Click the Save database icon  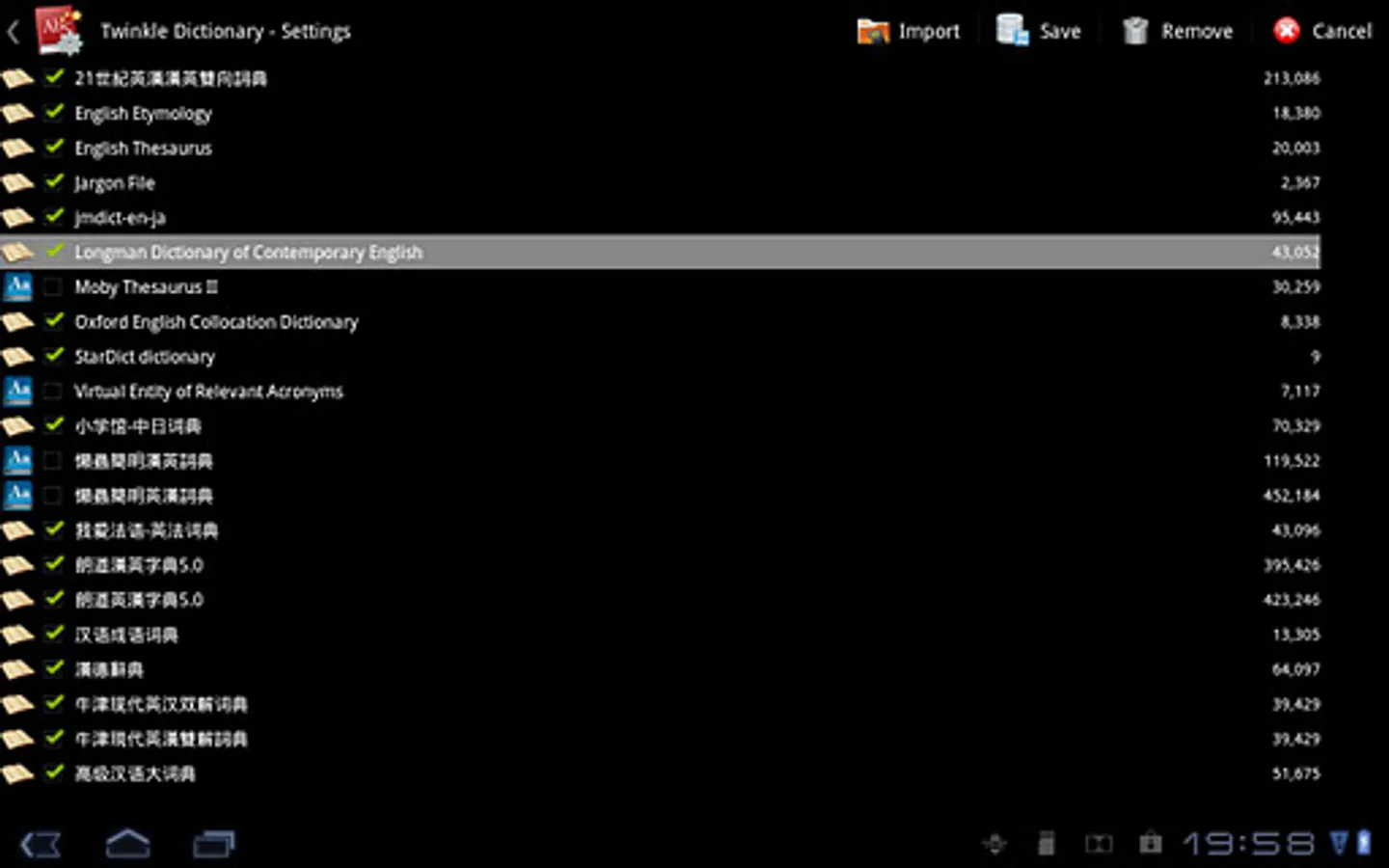[x=1012, y=30]
